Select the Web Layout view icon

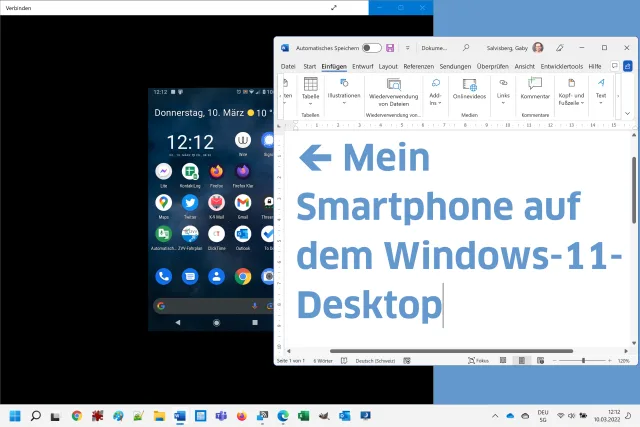click(540, 360)
